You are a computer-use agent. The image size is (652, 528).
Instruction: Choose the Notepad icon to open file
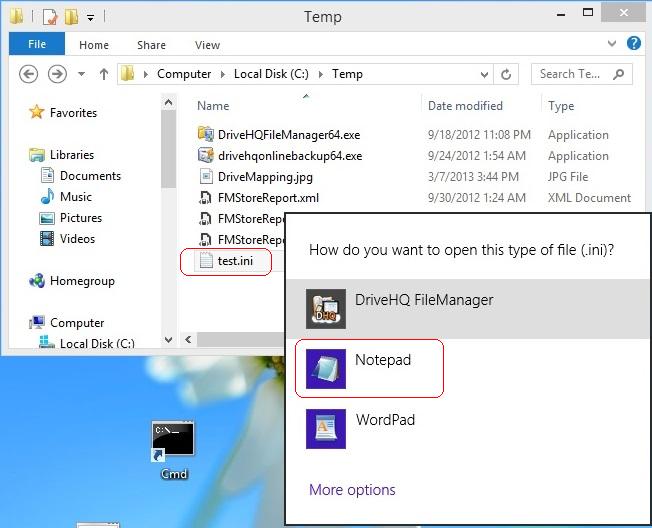tap(325, 369)
